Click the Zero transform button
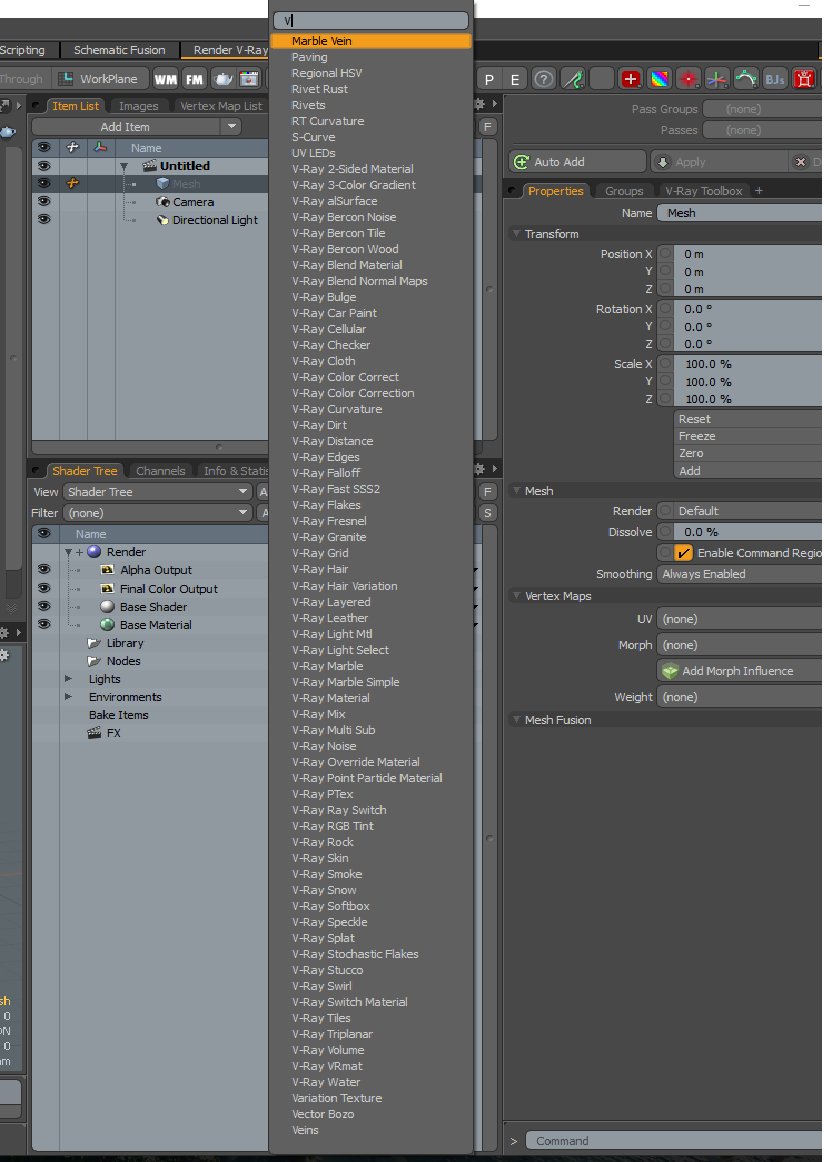Image resolution: width=824 pixels, height=1162 pixels. (x=748, y=453)
